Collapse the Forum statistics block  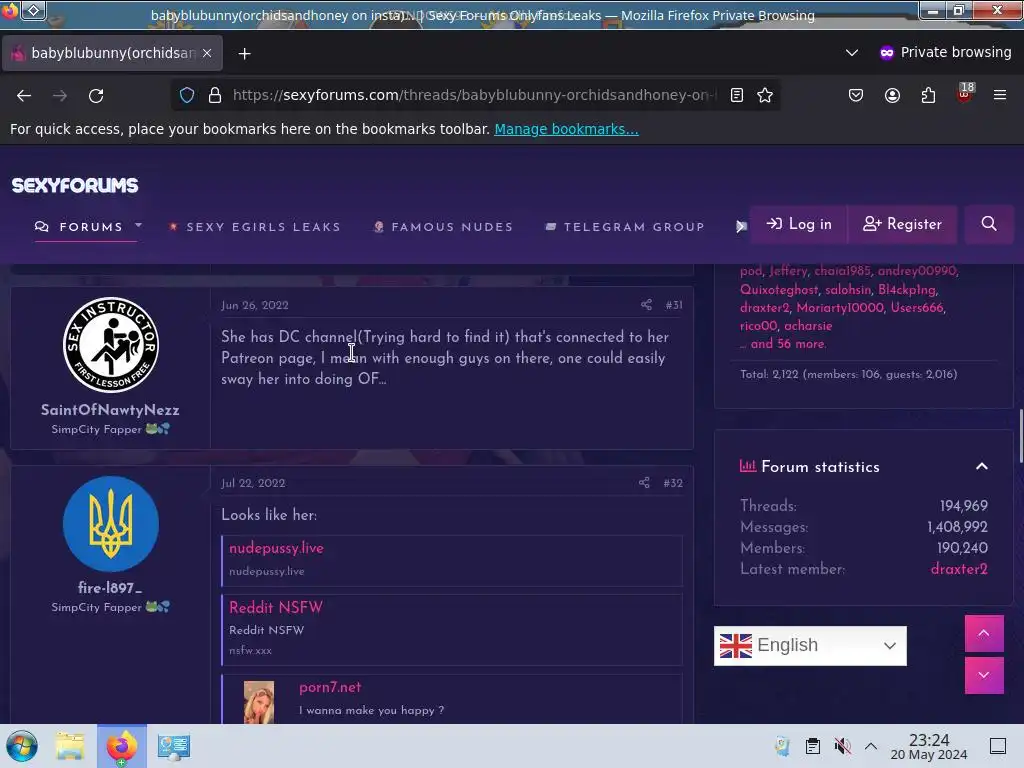click(x=982, y=466)
